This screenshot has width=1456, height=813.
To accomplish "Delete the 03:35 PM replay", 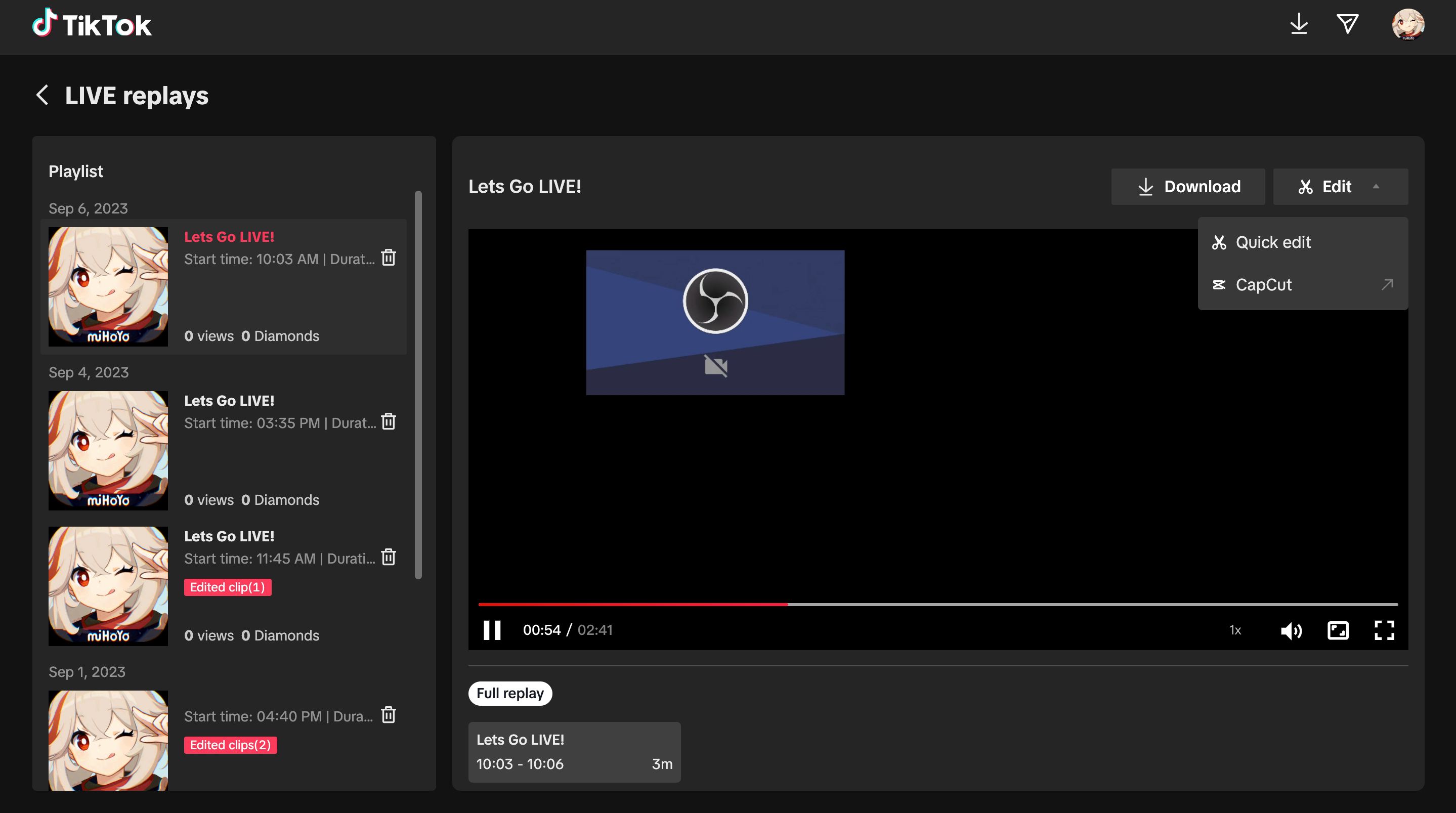I will coord(389,422).
